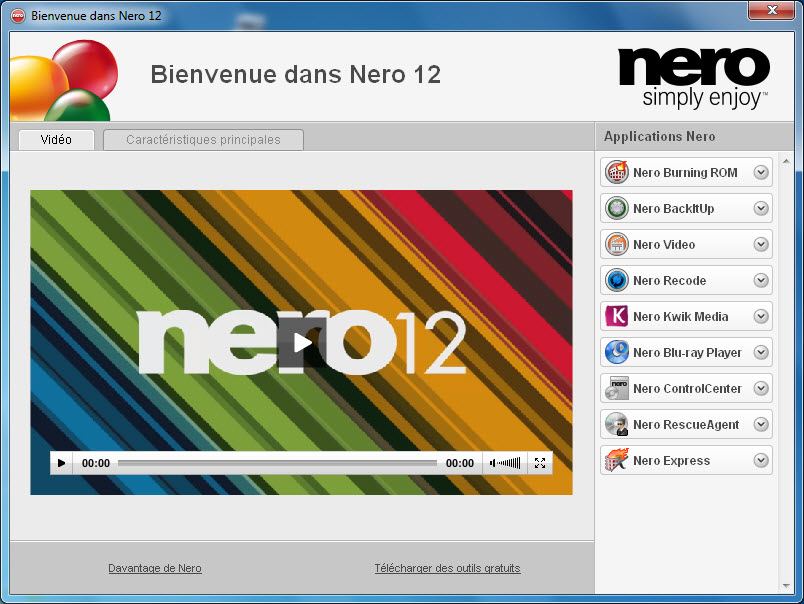Launch Nero BackItUp by its label
Screen dimensions: 804x604
(673, 209)
